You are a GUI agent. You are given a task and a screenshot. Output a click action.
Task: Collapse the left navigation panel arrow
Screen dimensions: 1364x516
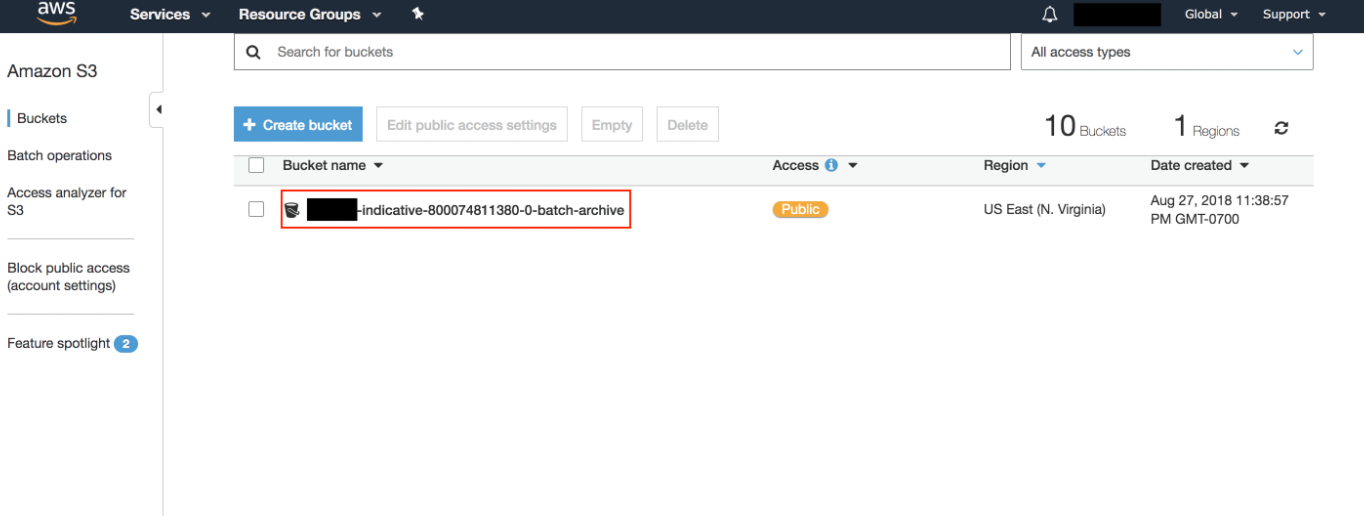[158, 109]
